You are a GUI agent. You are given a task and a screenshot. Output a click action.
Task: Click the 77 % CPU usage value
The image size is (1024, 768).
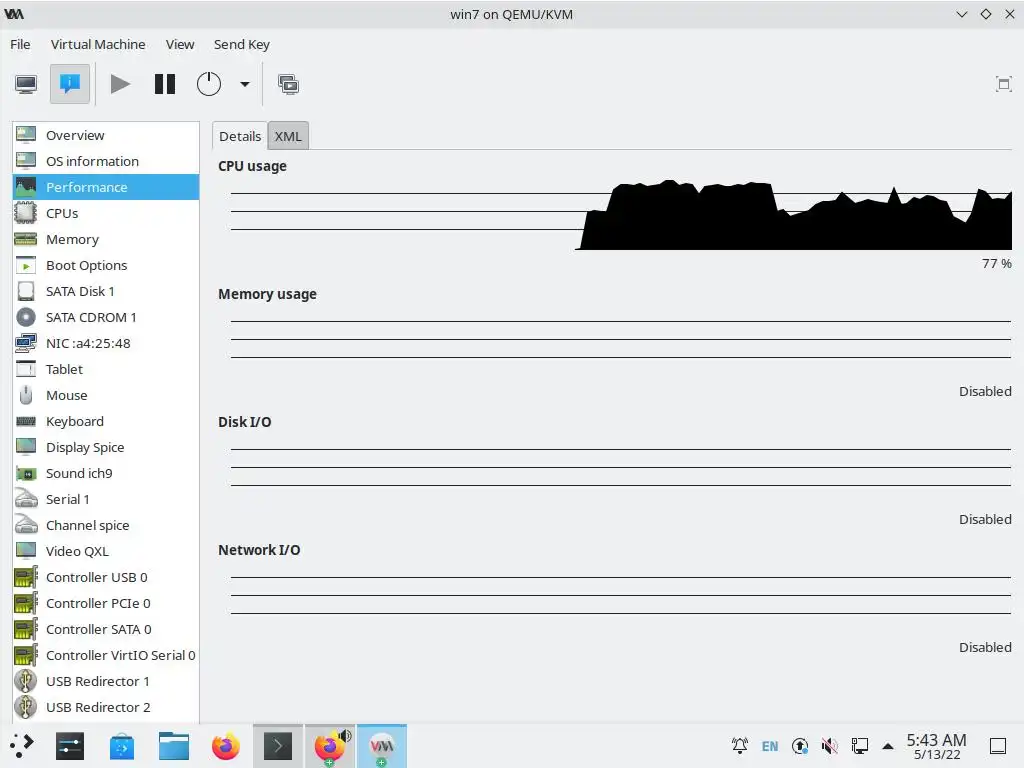(x=997, y=264)
